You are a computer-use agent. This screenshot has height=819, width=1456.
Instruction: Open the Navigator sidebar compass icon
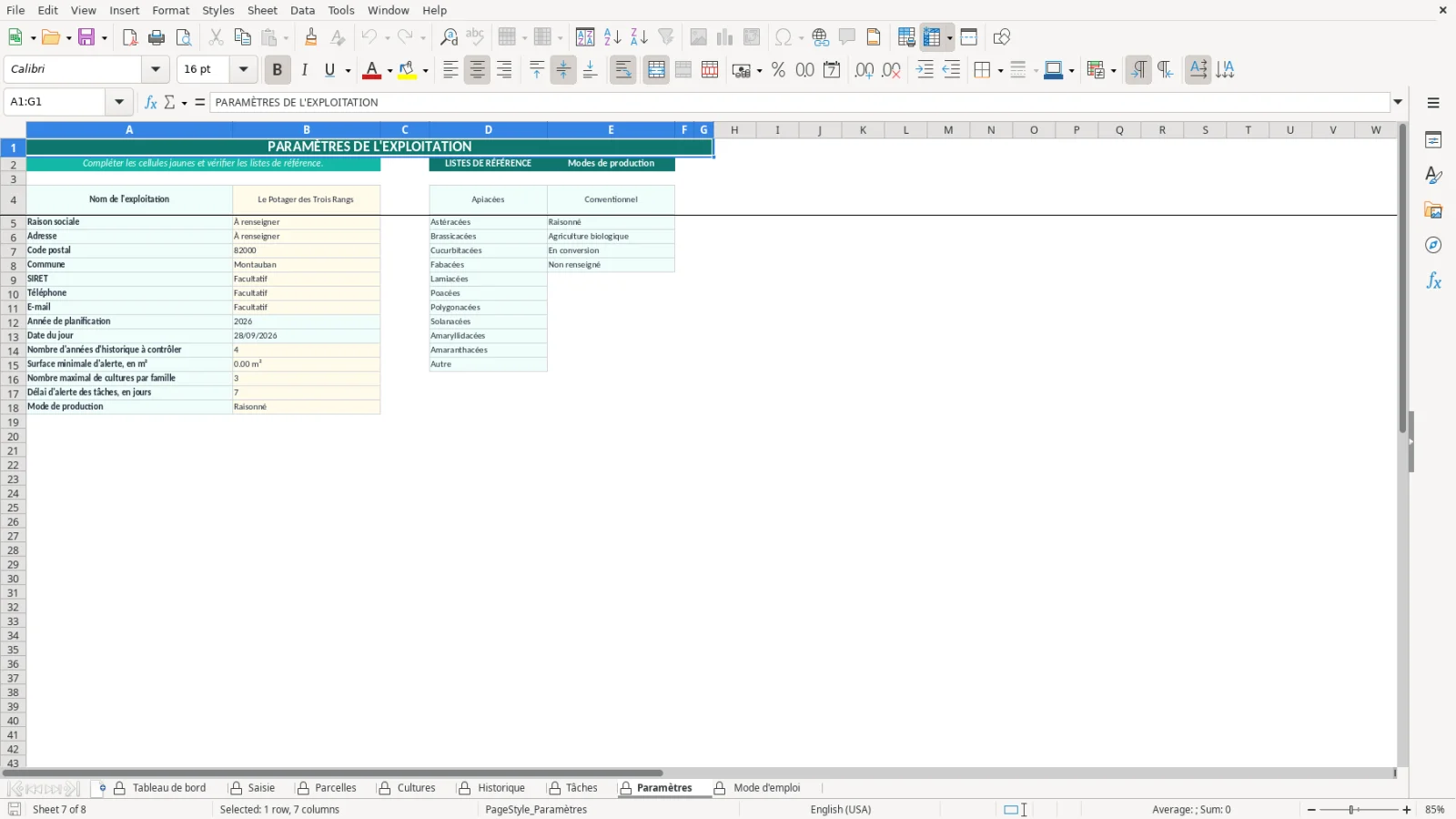coord(1433,246)
